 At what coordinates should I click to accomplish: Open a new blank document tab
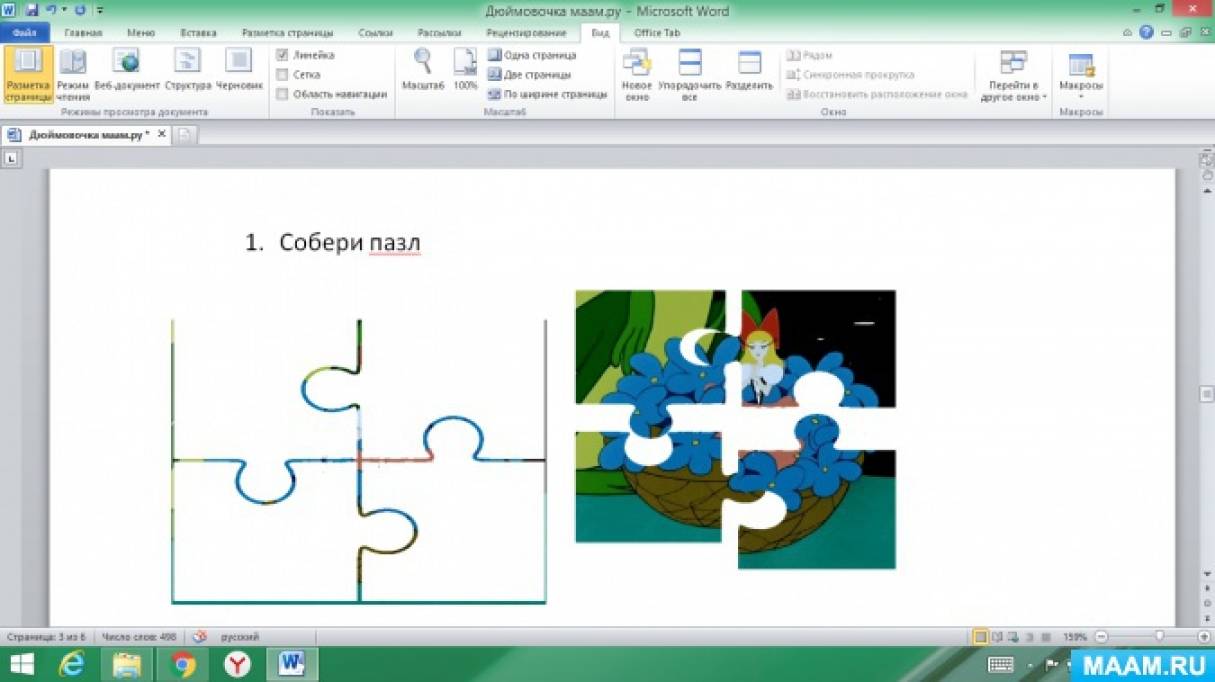pos(186,134)
